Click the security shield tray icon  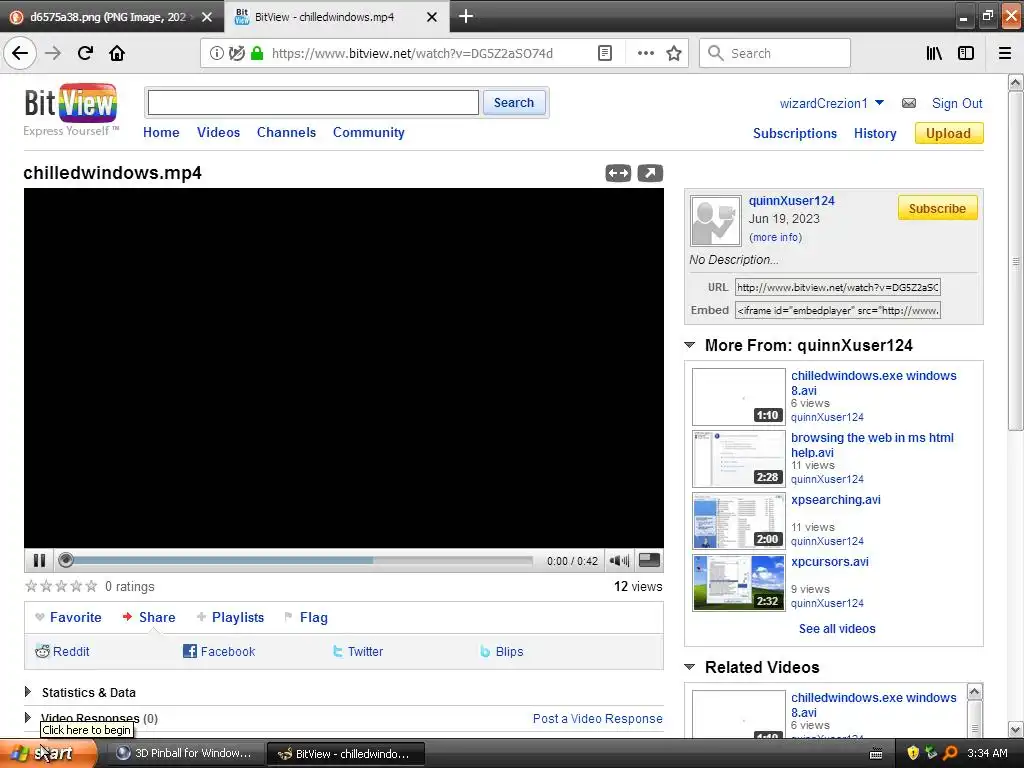pyautogui.click(x=913, y=753)
